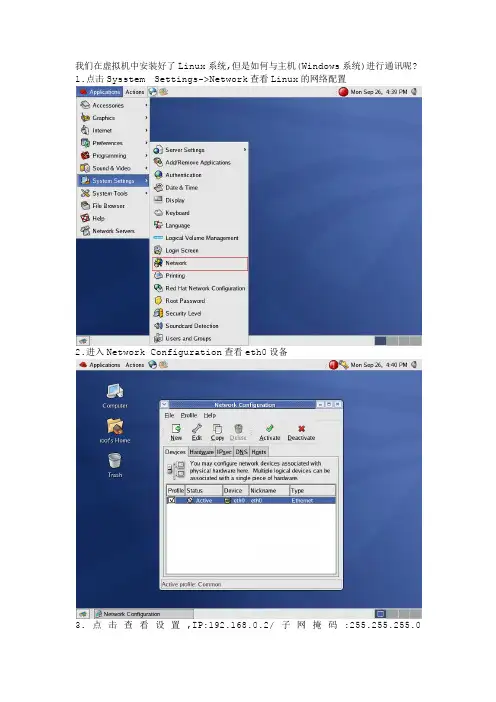Image resolution: width=496 pixels, height=702 pixels.
Task: Click the clock showing Mon Sep 26, 4:40 PM
Action: (379, 365)
